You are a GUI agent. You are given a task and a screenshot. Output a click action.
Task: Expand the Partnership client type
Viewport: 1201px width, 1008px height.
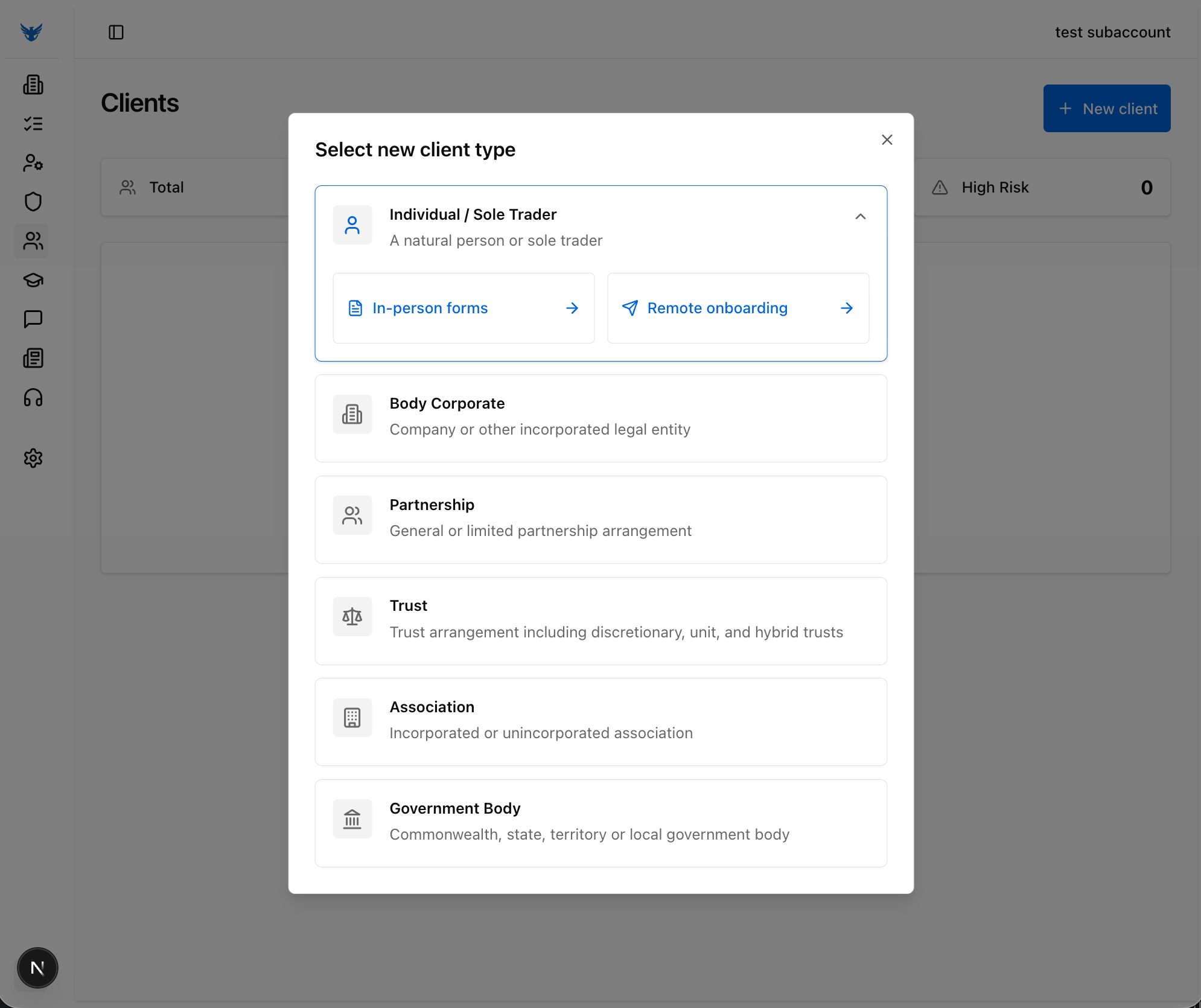pos(600,520)
